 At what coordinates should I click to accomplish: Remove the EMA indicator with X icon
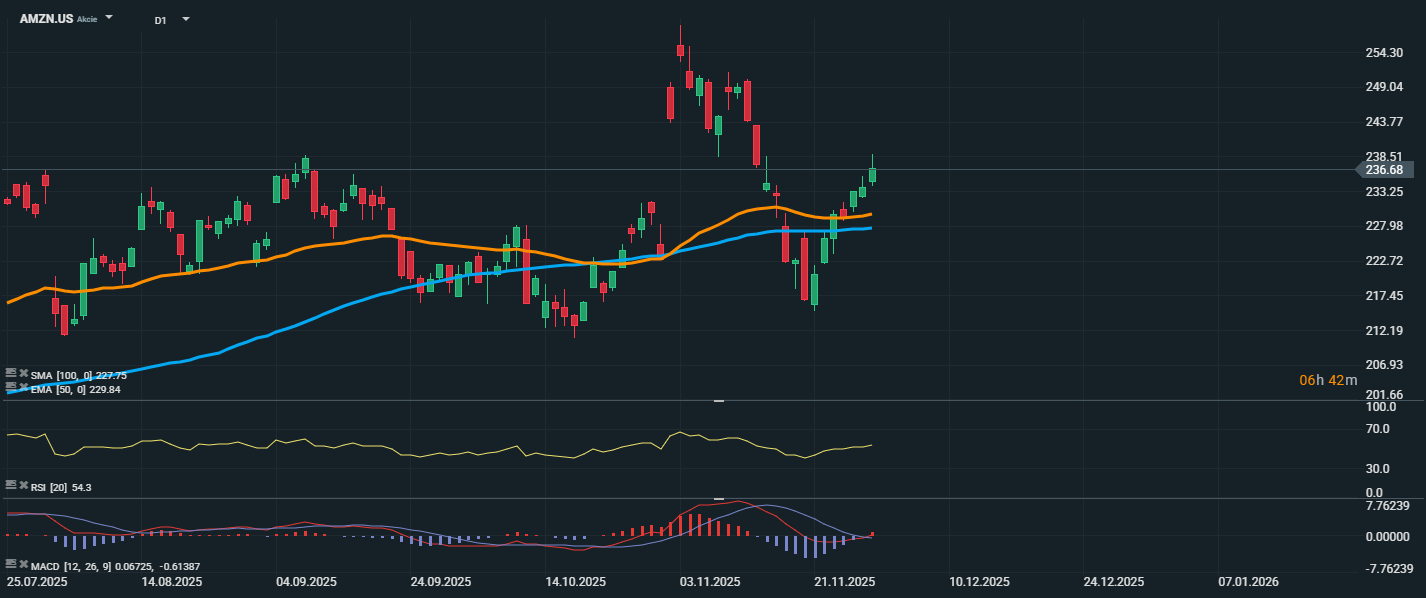click(23, 388)
